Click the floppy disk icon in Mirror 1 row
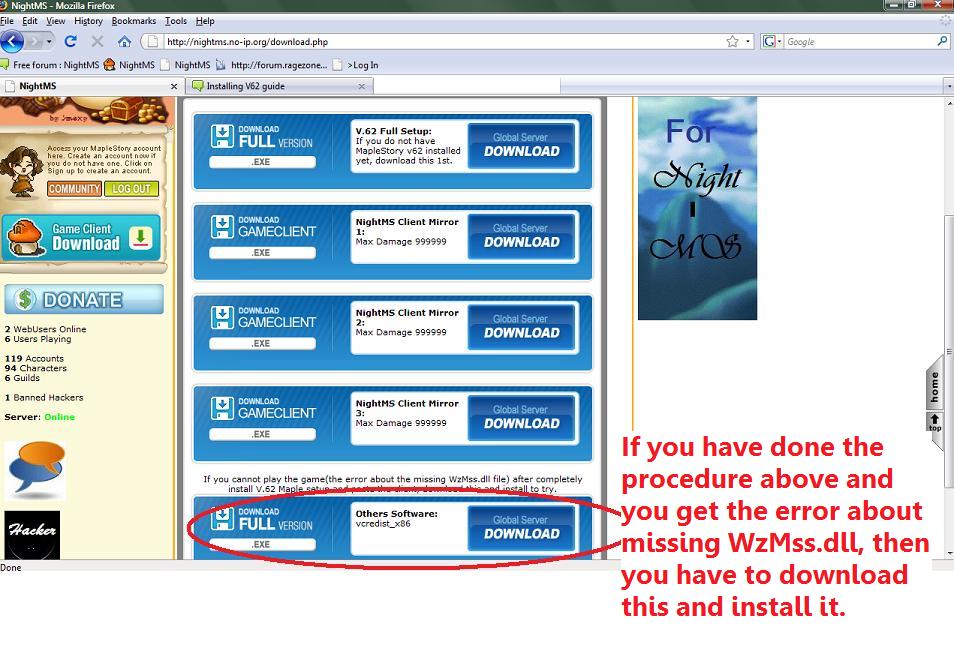954x659 pixels. coord(222,226)
